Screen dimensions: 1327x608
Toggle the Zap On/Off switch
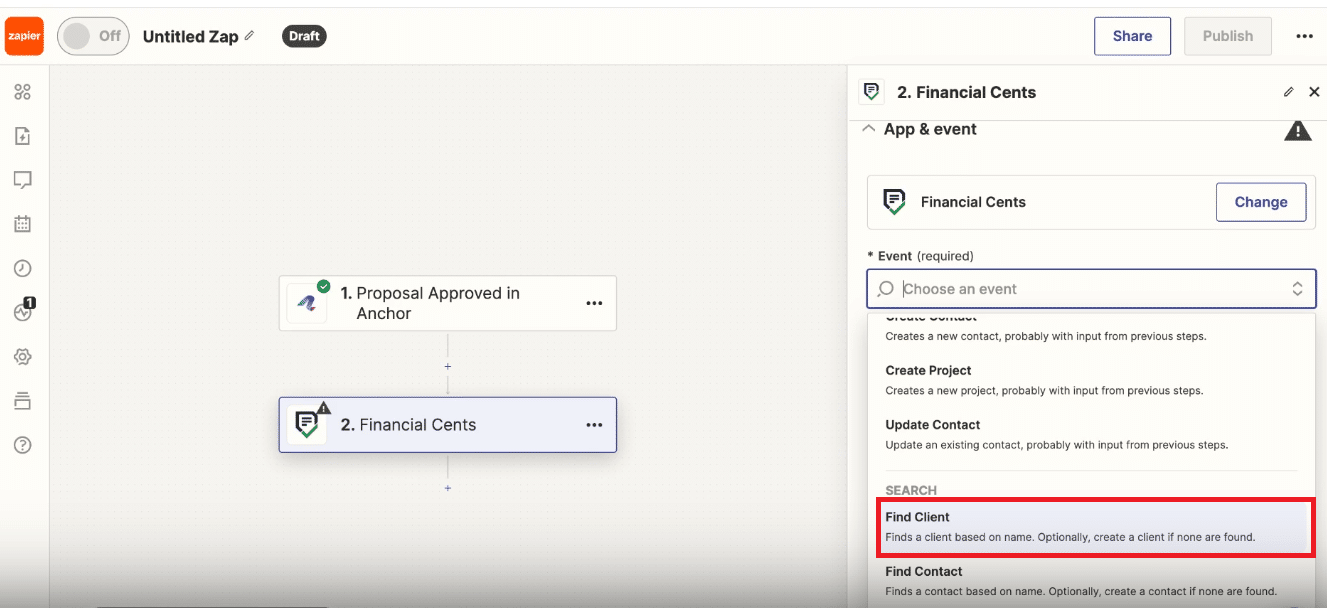pos(93,36)
